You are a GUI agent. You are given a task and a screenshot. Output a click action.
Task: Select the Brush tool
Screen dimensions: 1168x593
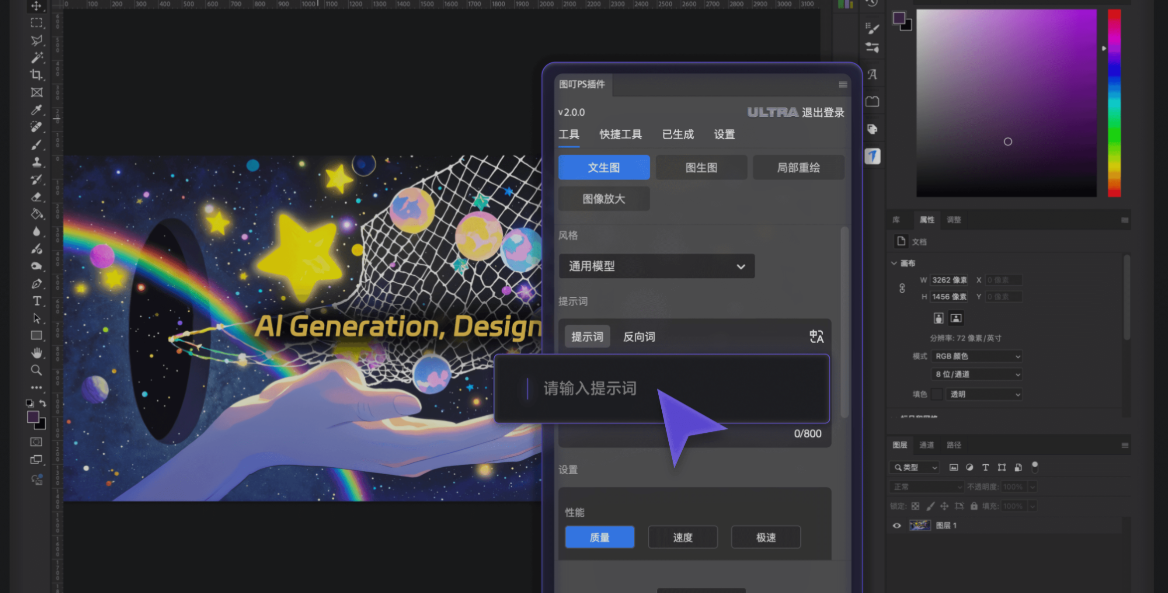(x=36, y=145)
